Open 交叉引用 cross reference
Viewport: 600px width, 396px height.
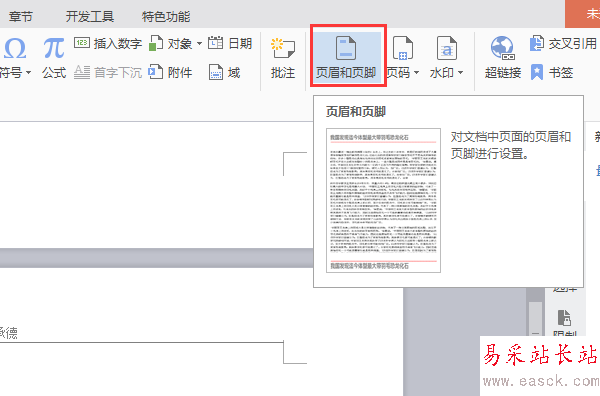563,44
